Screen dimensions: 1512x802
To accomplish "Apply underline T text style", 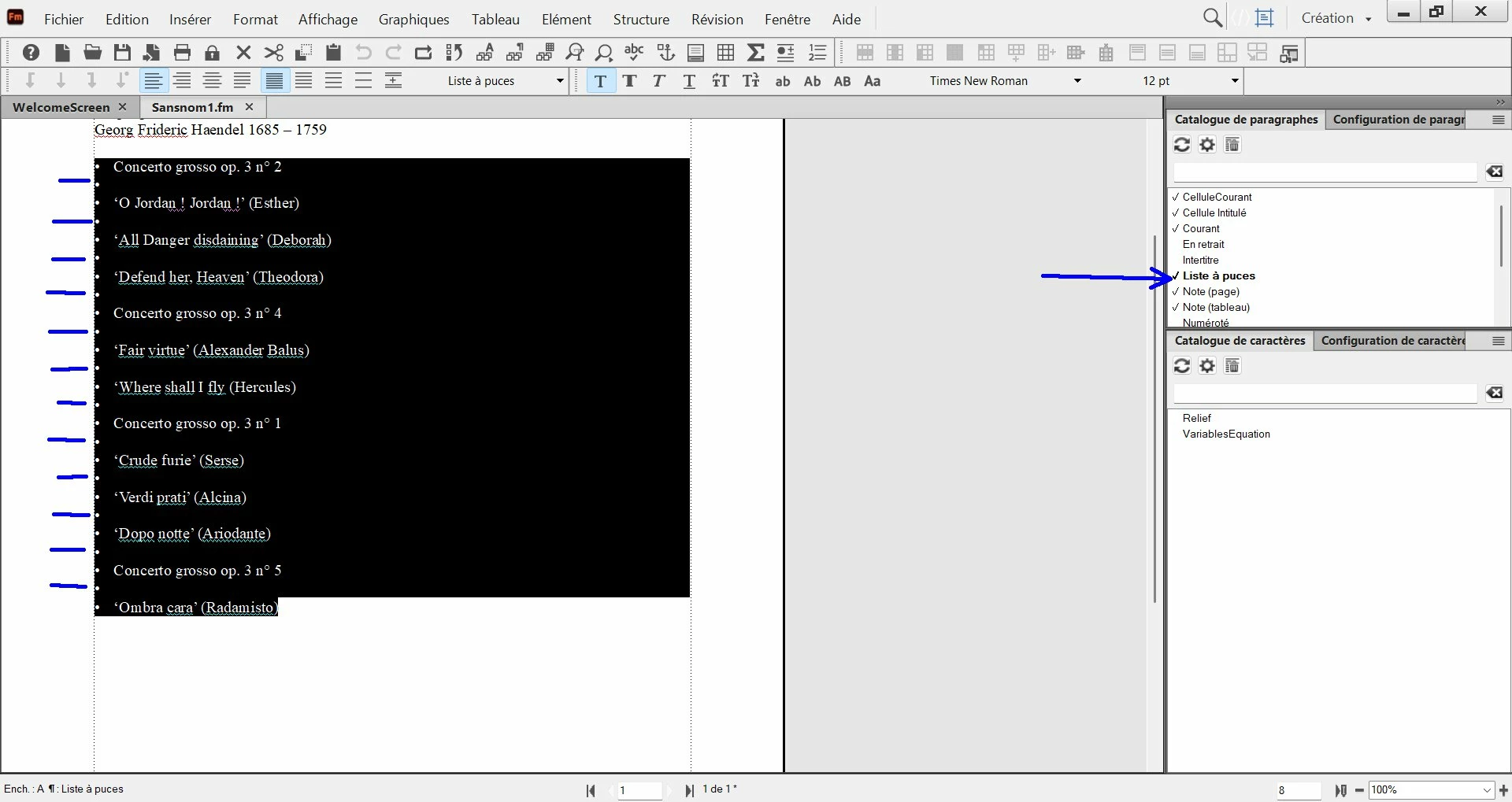I will click(x=689, y=80).
